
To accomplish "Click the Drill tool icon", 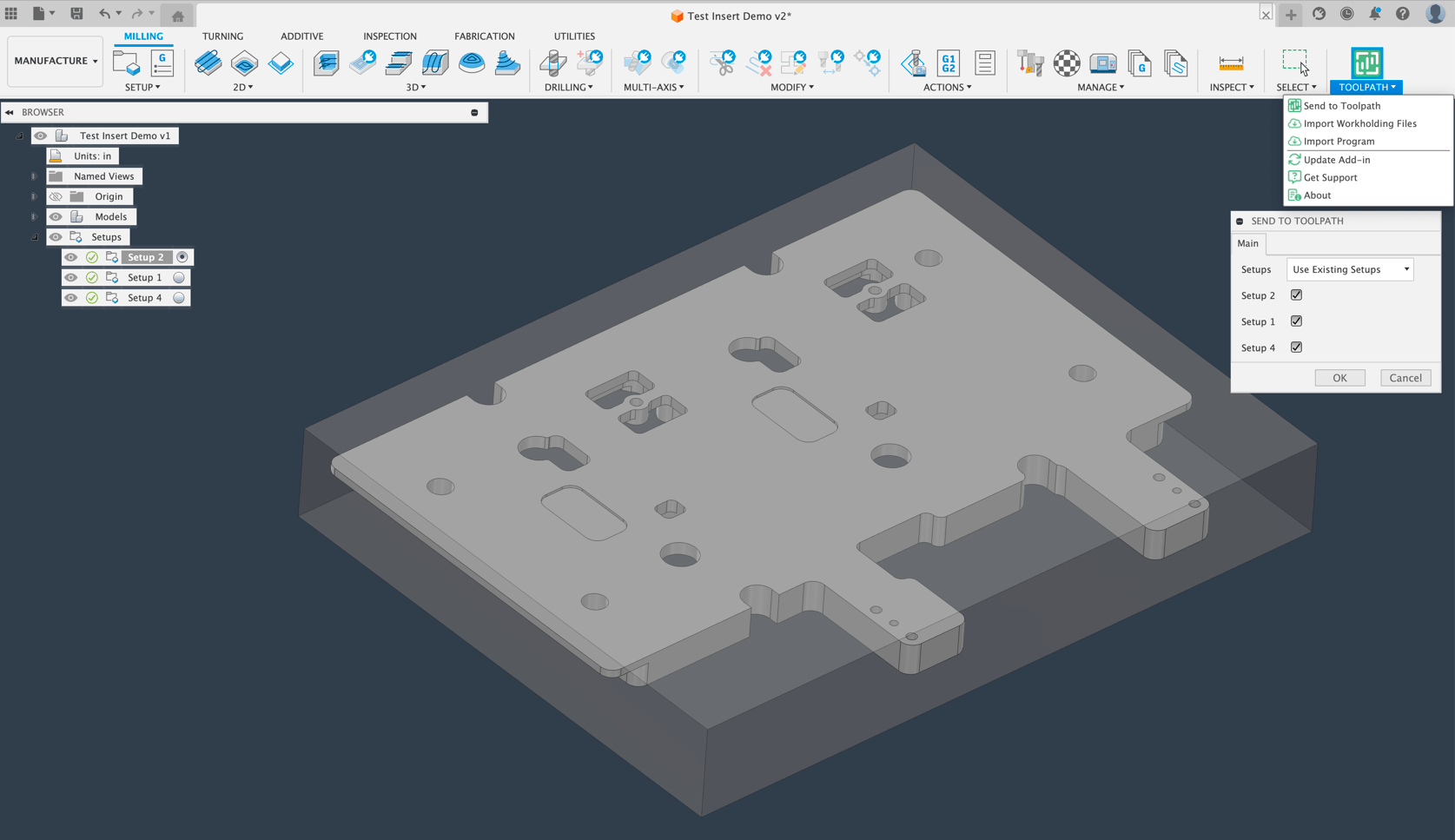I will tap(552, 63).
